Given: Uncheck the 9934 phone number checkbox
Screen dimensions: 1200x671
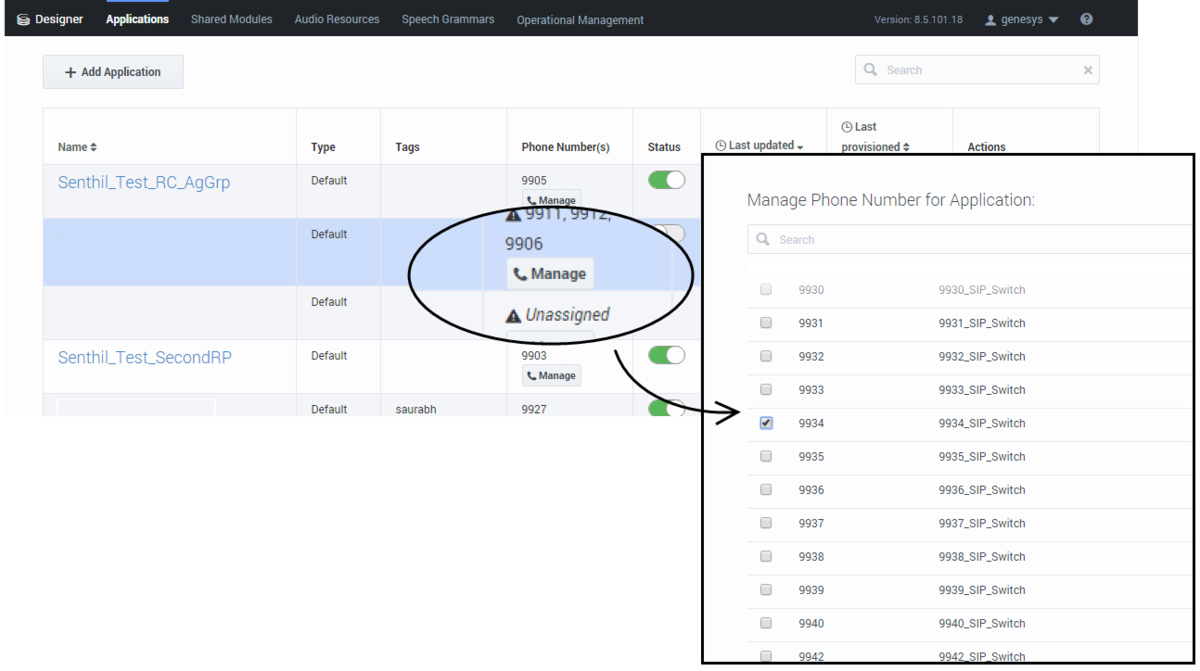Looking at the screenshot, I should (766, 423).
